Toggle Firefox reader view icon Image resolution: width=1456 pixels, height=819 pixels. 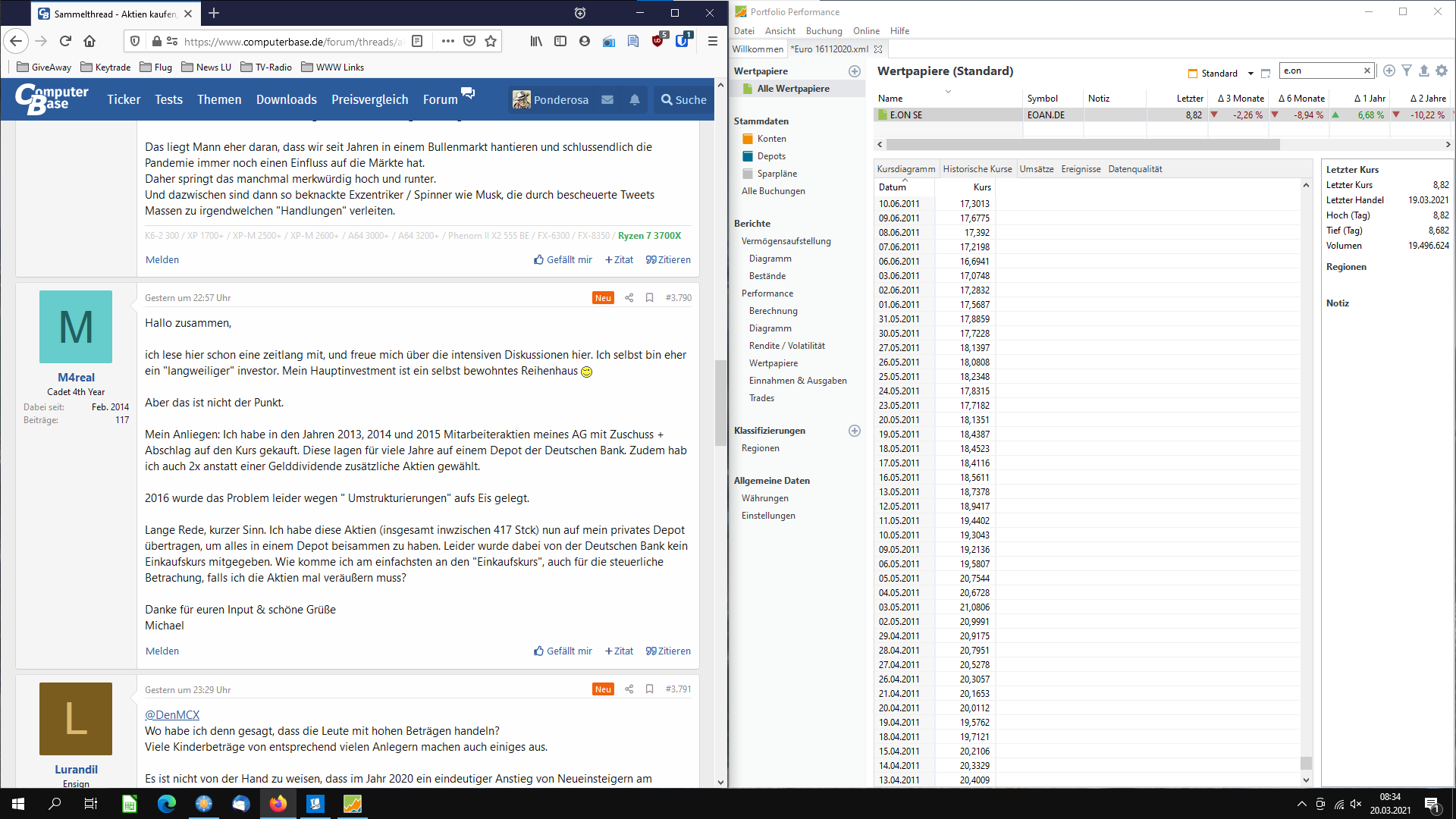pos(417,41)
